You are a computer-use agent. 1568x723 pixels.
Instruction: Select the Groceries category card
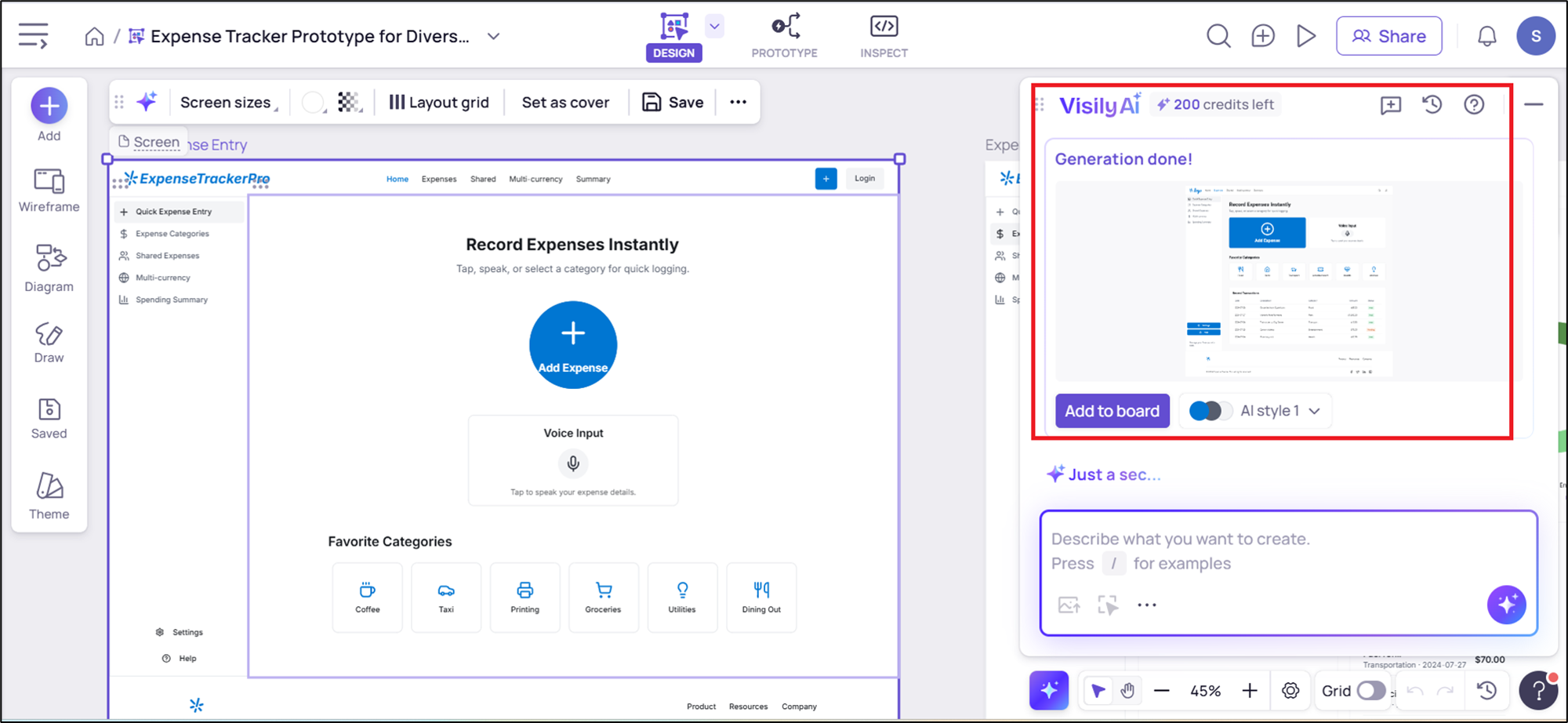(603, 597)
